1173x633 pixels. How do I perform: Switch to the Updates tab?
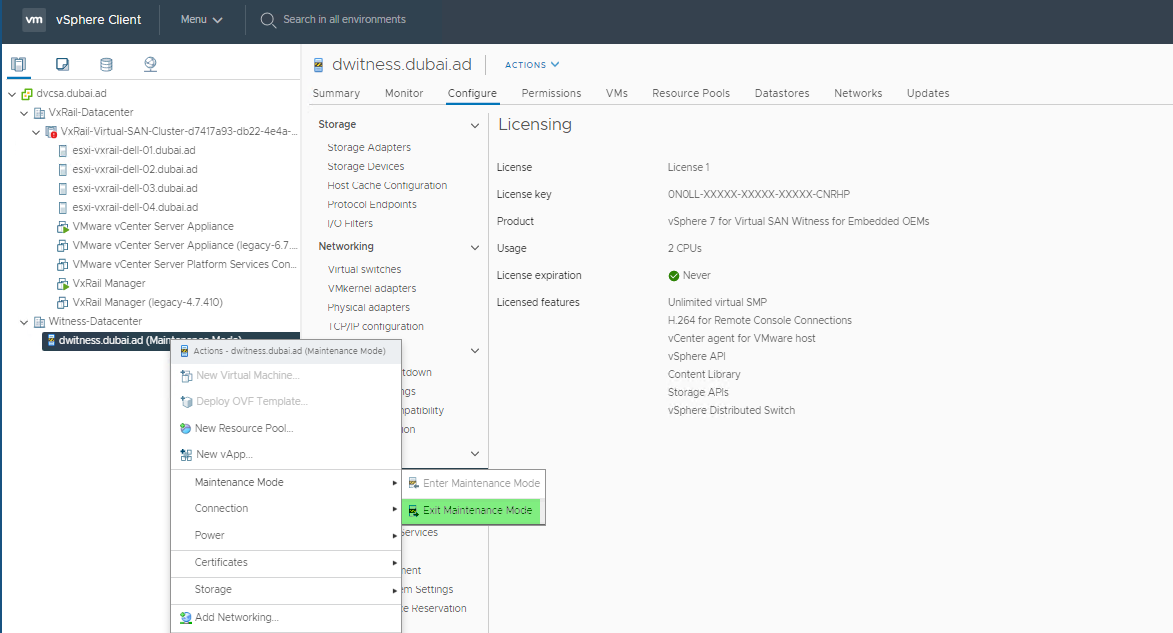[x=928, y=94]
